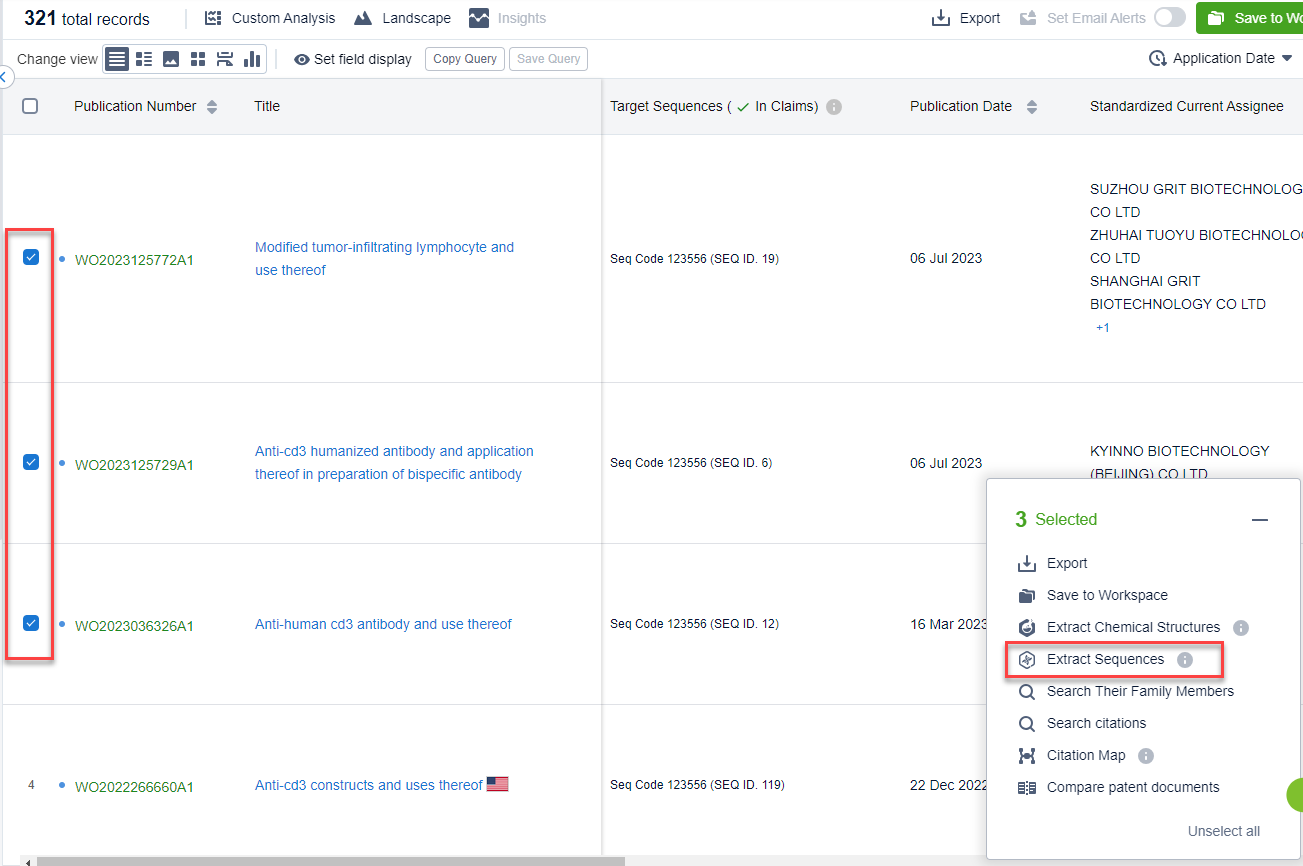Open patent number WO2022266660A1

click(x=134, y=787)
